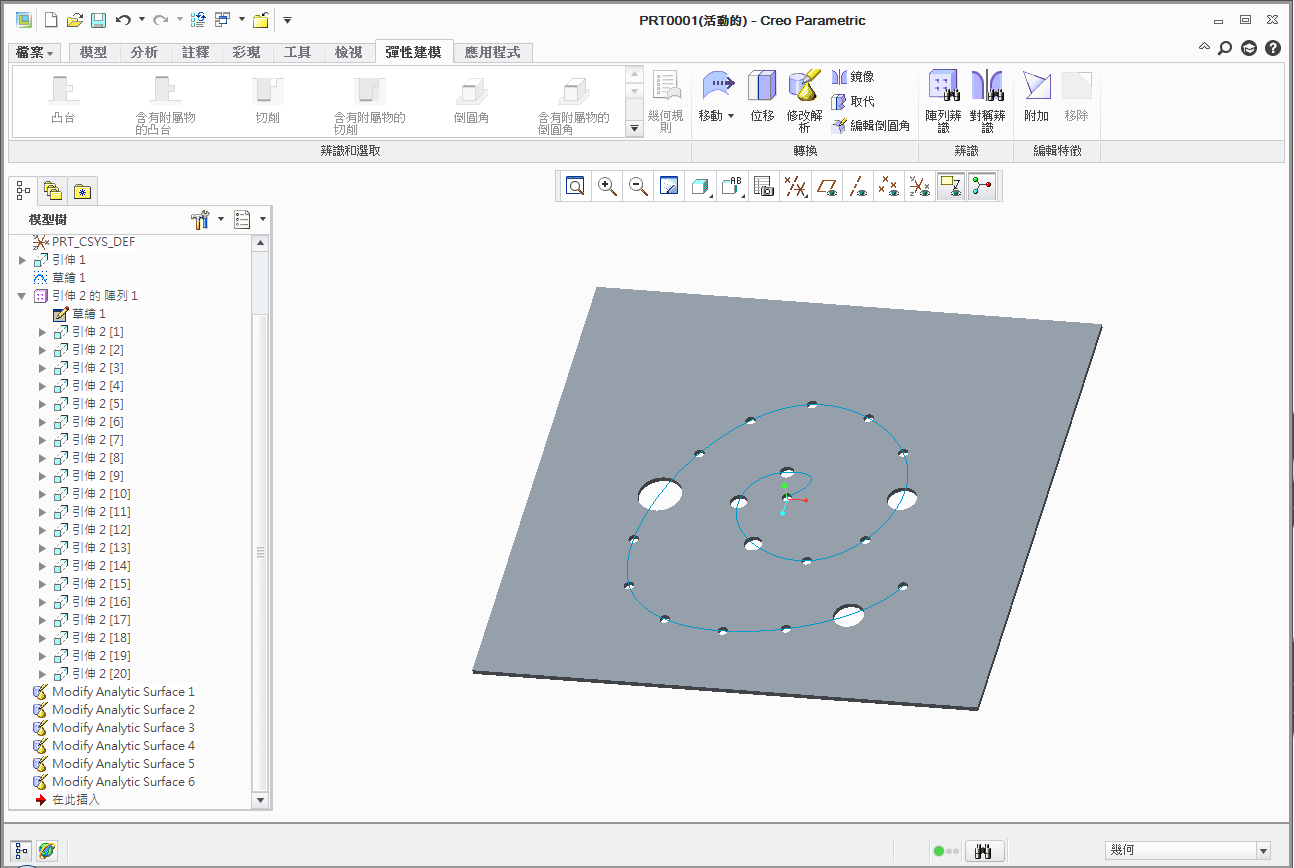Click the Save icon in quick access toolbar
1294x868 pixels.
[98, 20]
